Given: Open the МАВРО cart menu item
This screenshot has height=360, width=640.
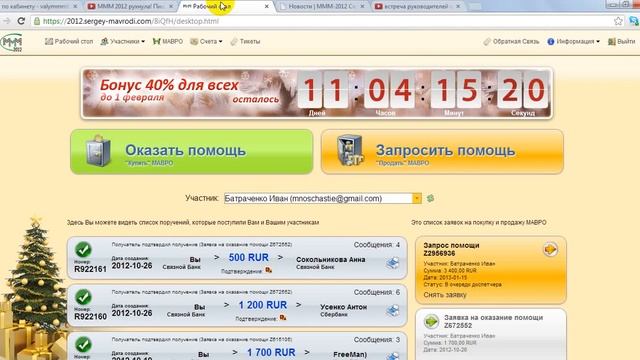Looking at the screenshot, I should pos(168,41).
